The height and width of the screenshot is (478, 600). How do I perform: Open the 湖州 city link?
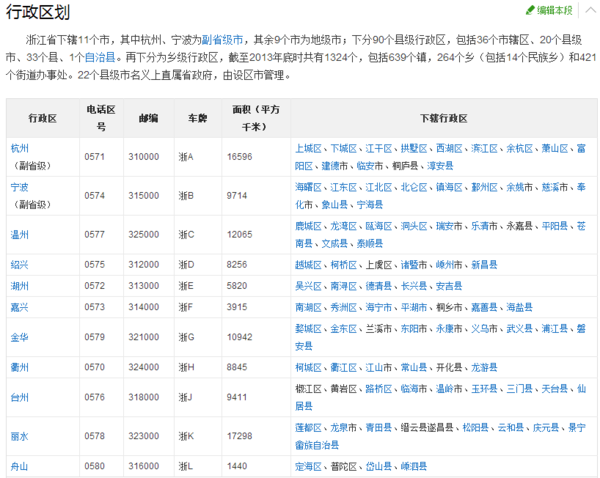point(20,286)
